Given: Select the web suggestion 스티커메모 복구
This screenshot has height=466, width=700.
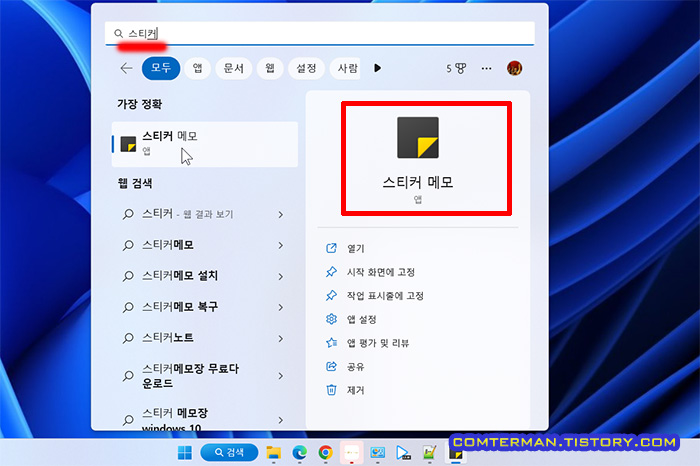Looking at the screenshot, I should click(x=180, y=307).
